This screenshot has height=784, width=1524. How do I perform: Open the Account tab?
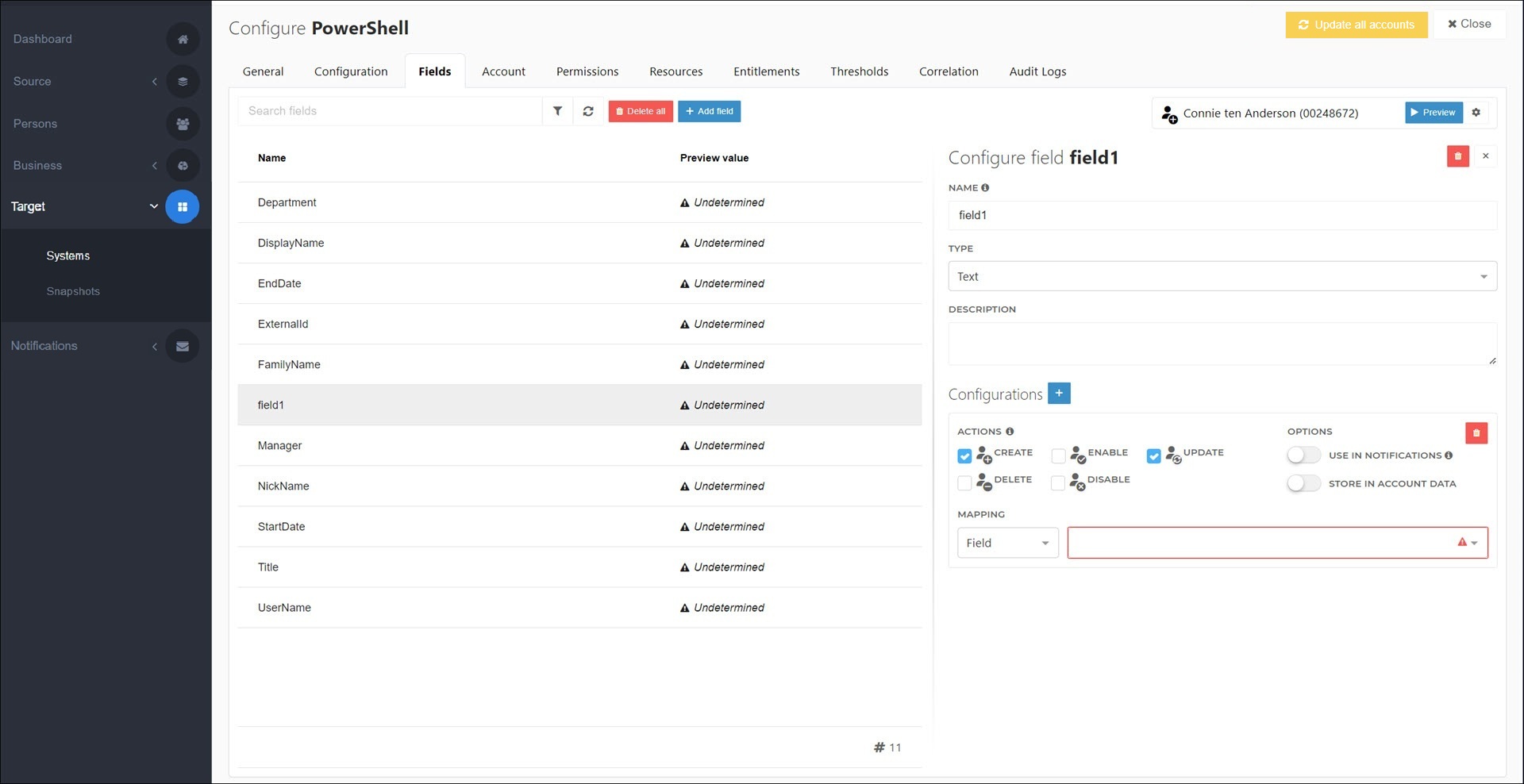(x=503, y=71)
